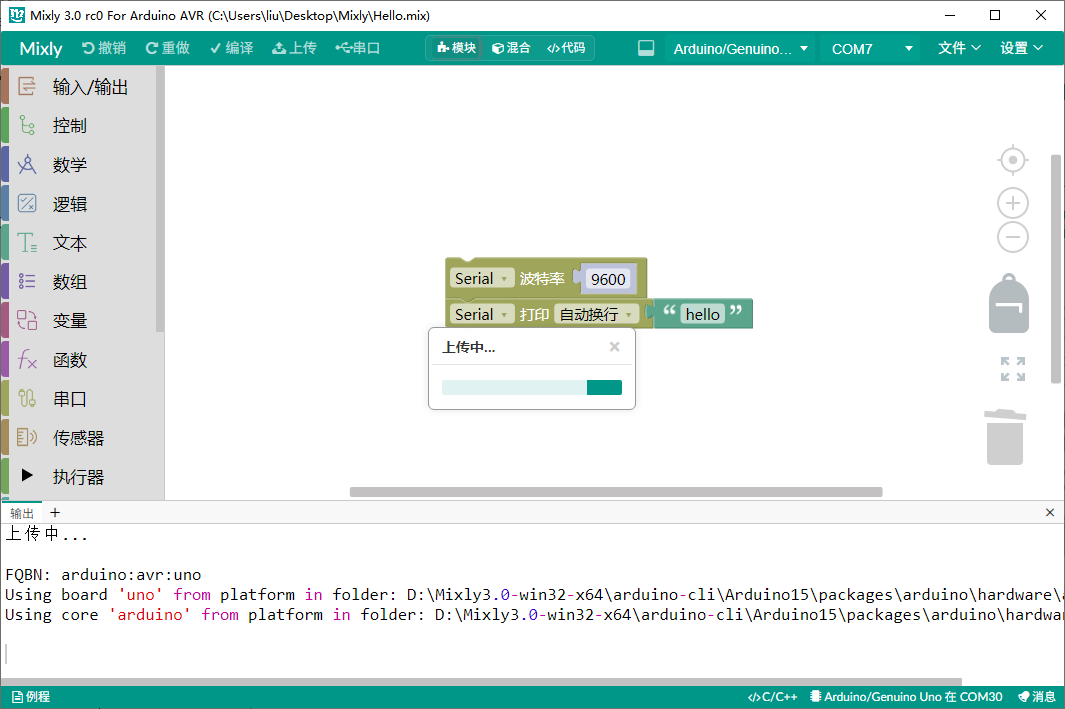Image resolution: width=1065 pixels, height=709 pixels.
Task: Click the 撤销 undo button
Action: (x=104, y=48)
